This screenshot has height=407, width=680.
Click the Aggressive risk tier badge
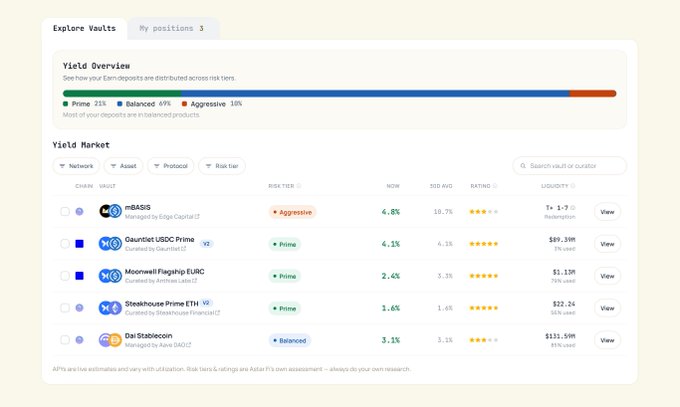click(x=292, y=212)
